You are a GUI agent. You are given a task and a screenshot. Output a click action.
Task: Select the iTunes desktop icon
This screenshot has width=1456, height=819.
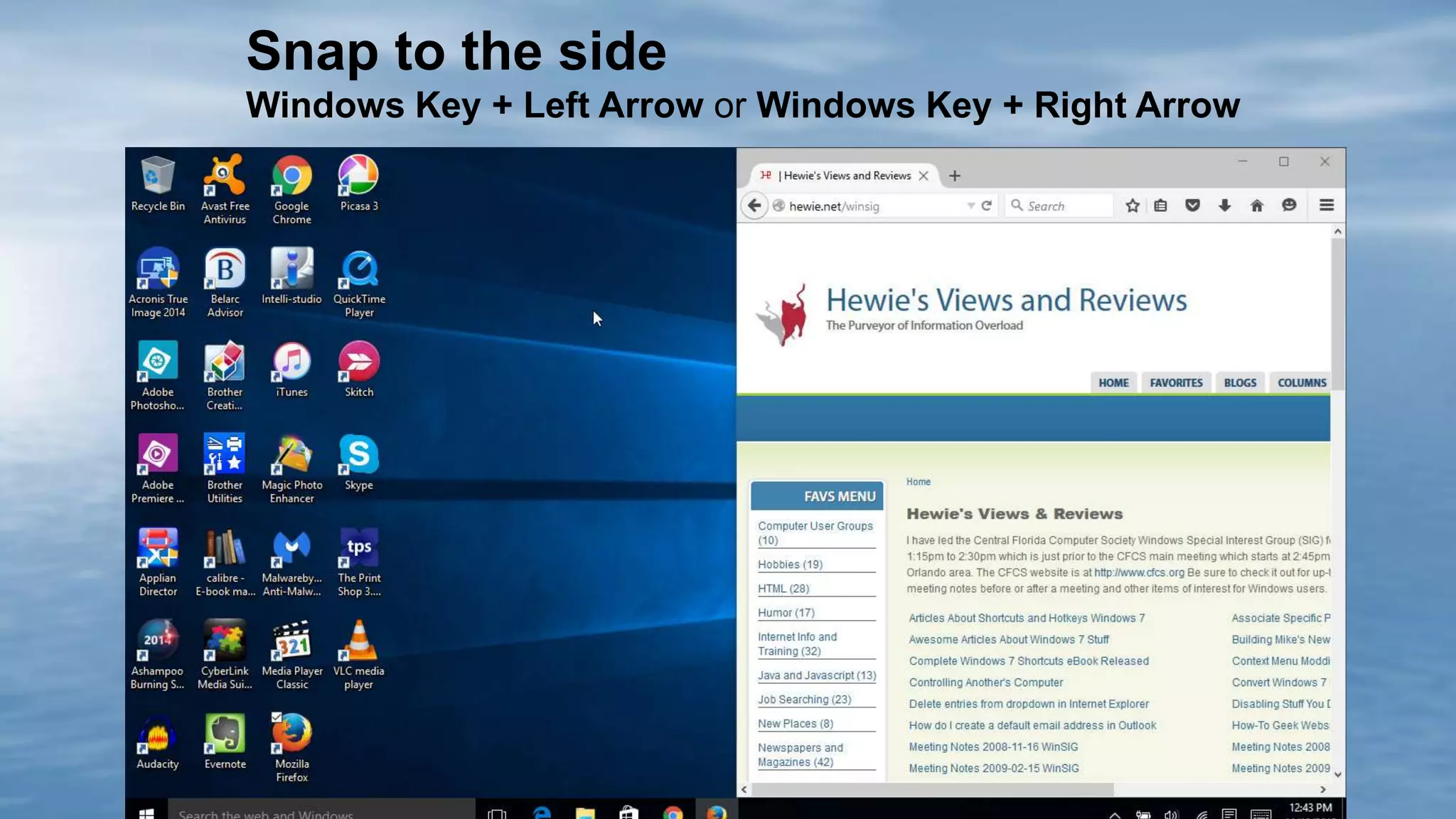[291, 370]
